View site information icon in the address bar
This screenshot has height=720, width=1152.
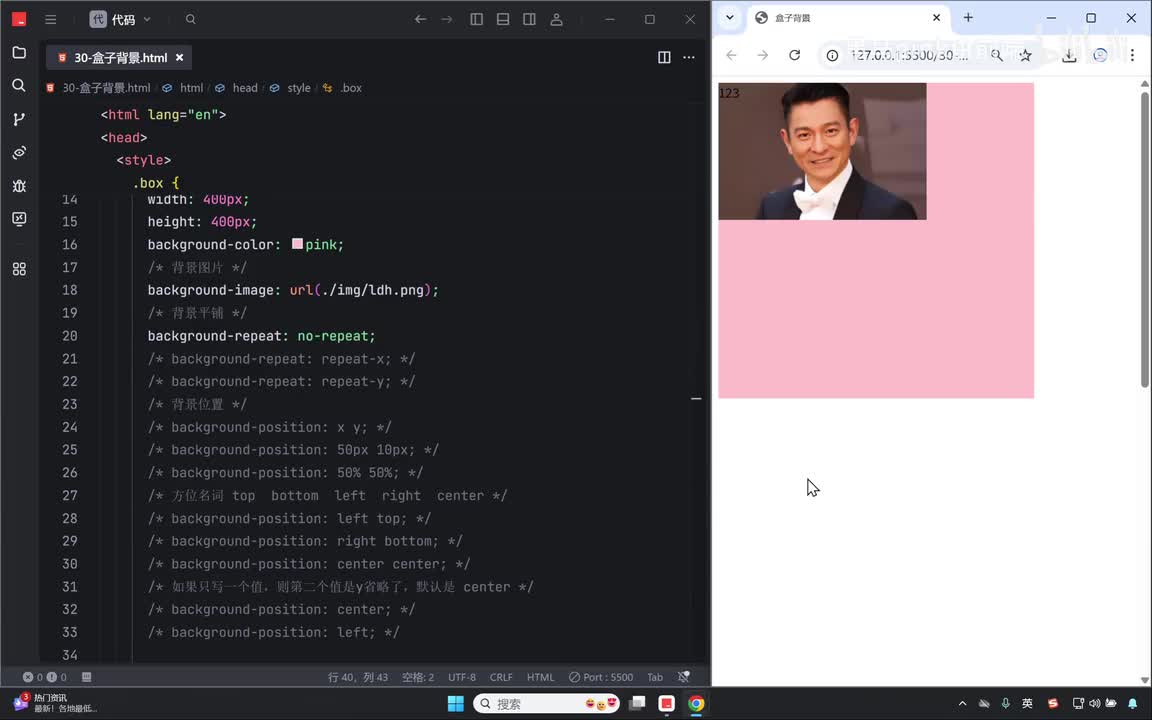click(x=832, y=55)
